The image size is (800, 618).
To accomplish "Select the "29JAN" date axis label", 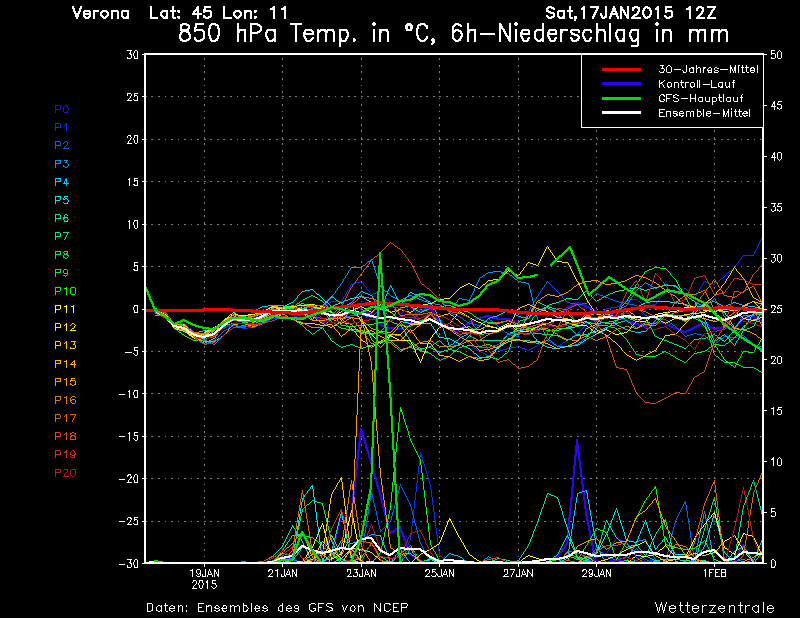I will click(x=596, y=573).
